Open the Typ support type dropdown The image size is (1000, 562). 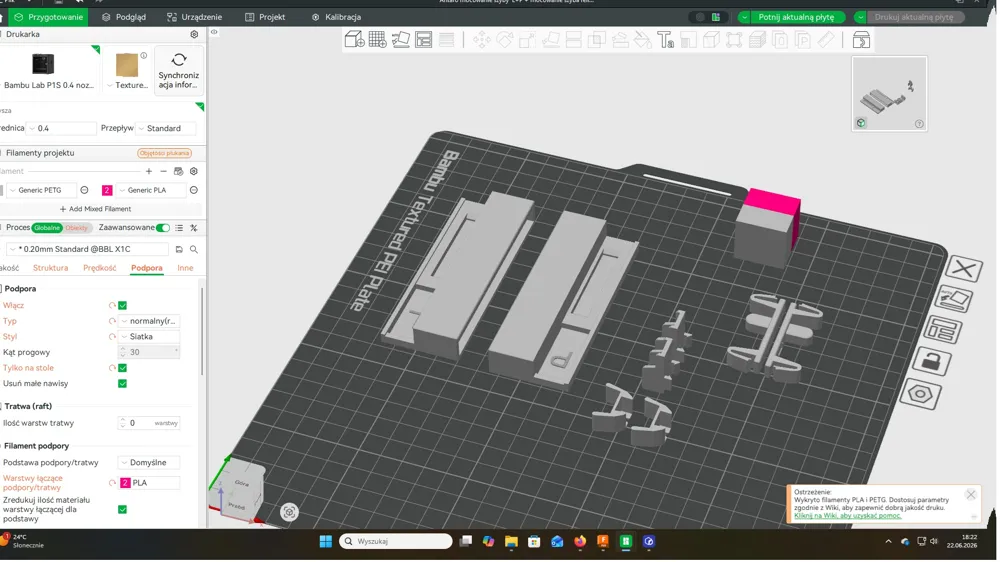pos(149,321)
